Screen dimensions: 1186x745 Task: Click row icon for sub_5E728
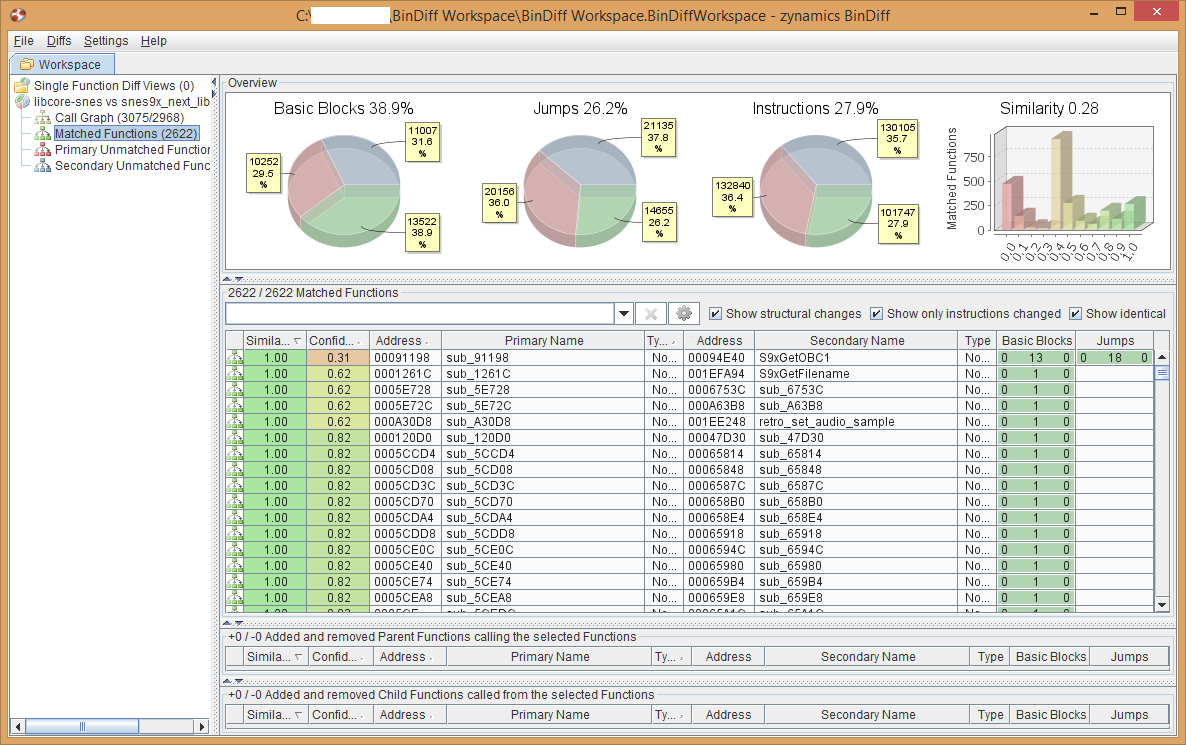coord(234,390)
